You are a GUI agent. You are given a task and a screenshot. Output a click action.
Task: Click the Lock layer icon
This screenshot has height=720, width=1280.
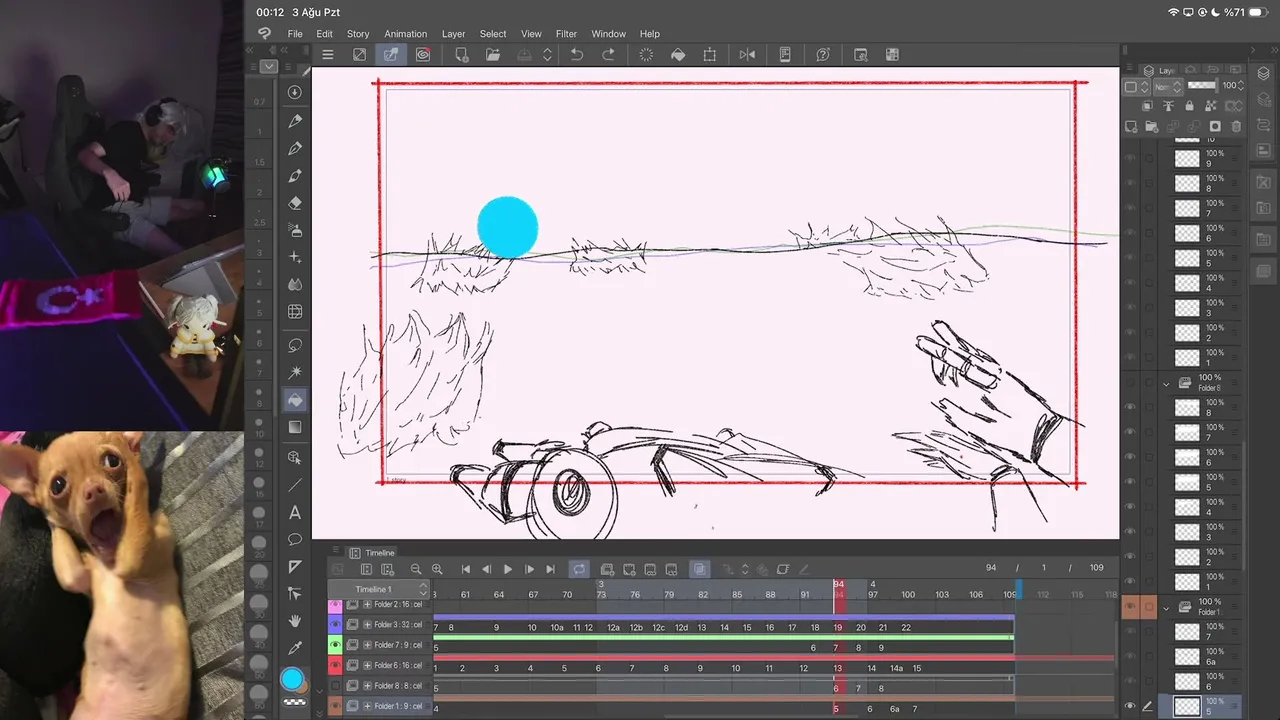(1190, 106)
